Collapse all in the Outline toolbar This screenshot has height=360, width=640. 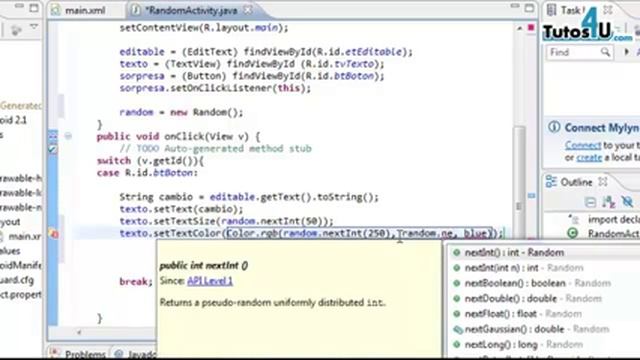click(590, 202)
